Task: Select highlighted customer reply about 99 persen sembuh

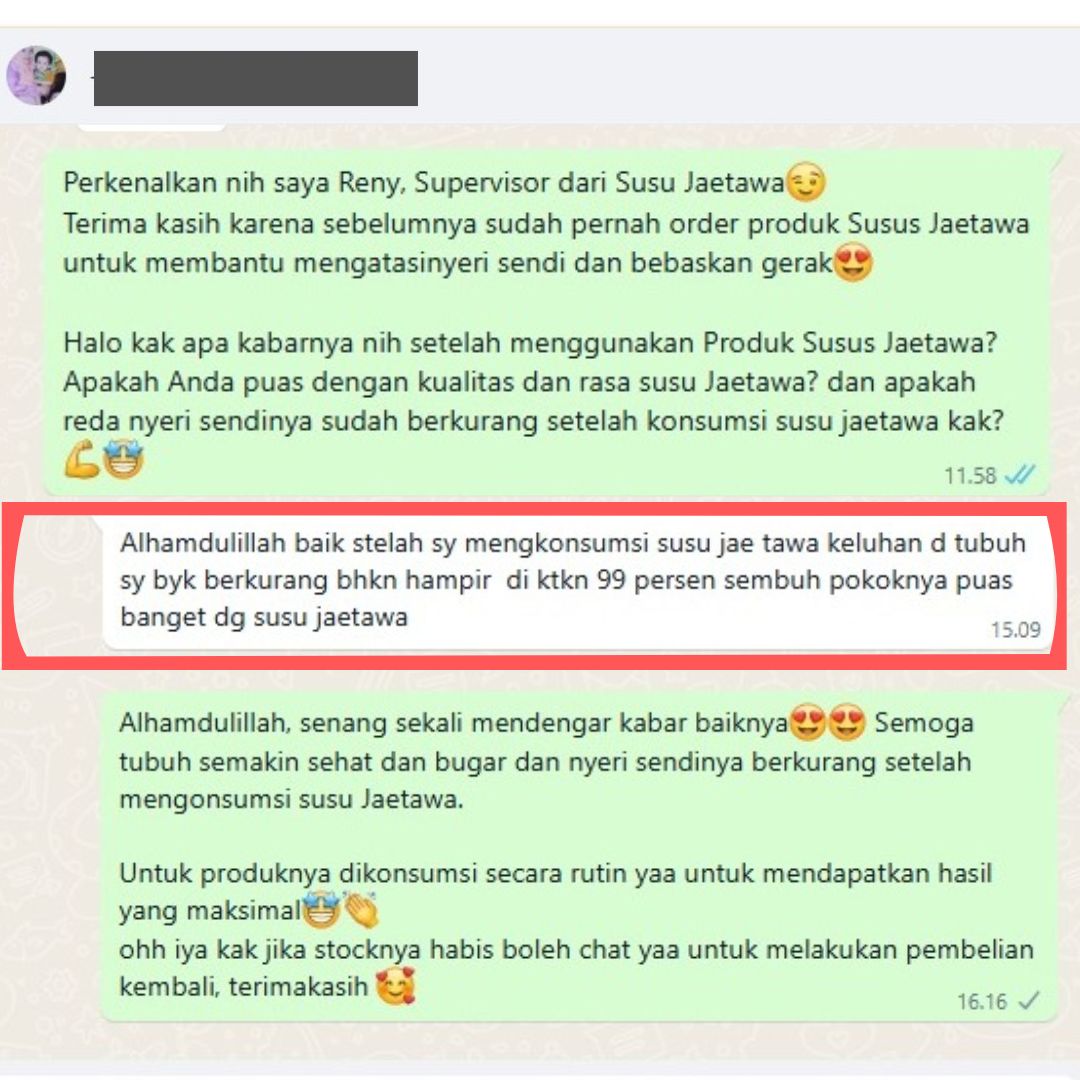Action: (577, 584)
